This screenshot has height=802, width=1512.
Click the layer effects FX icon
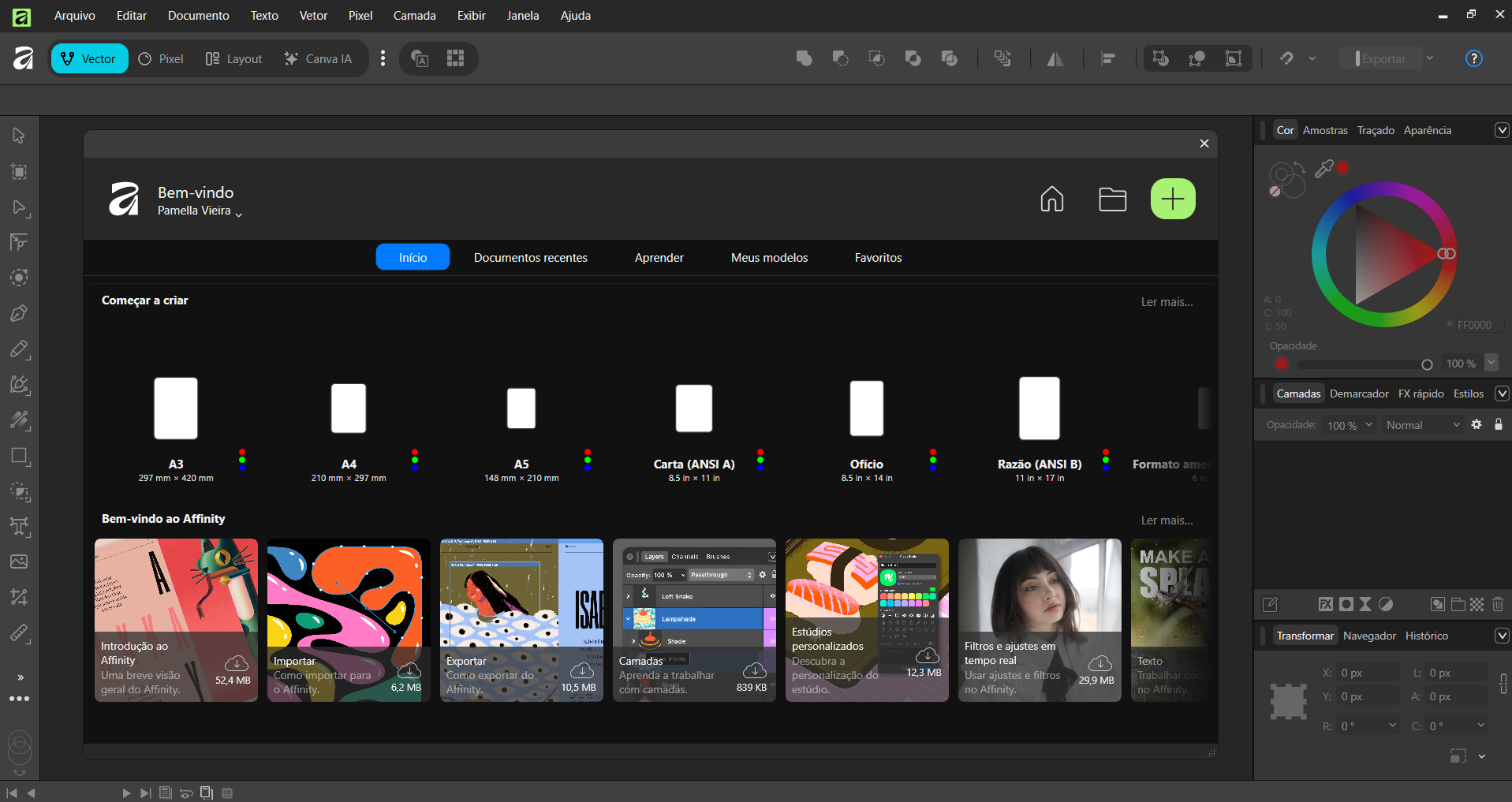tap(1326, 604)
